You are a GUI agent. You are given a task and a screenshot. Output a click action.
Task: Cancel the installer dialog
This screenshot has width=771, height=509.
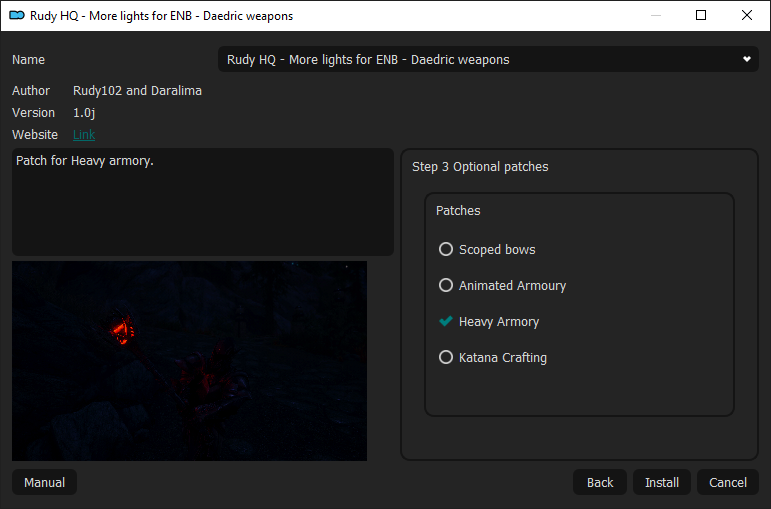pos(728,482)
